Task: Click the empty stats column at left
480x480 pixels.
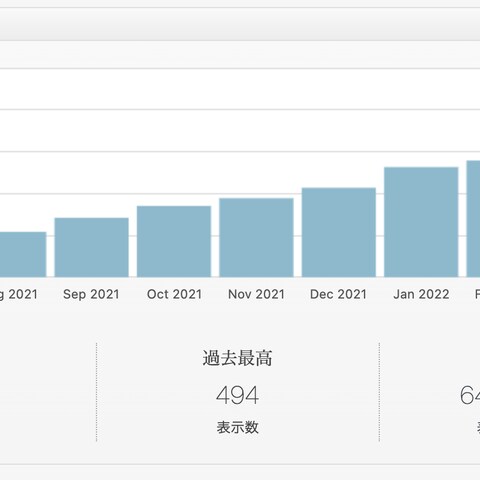Action: 48,392
